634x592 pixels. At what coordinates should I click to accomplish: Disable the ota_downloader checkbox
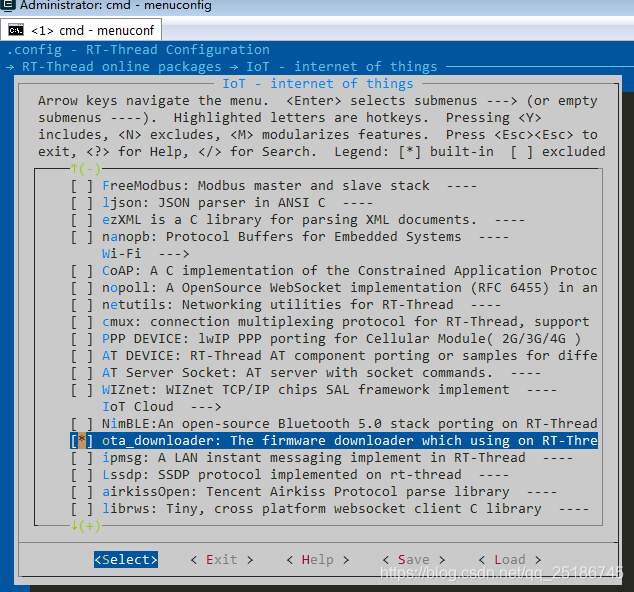coord(82,441)
